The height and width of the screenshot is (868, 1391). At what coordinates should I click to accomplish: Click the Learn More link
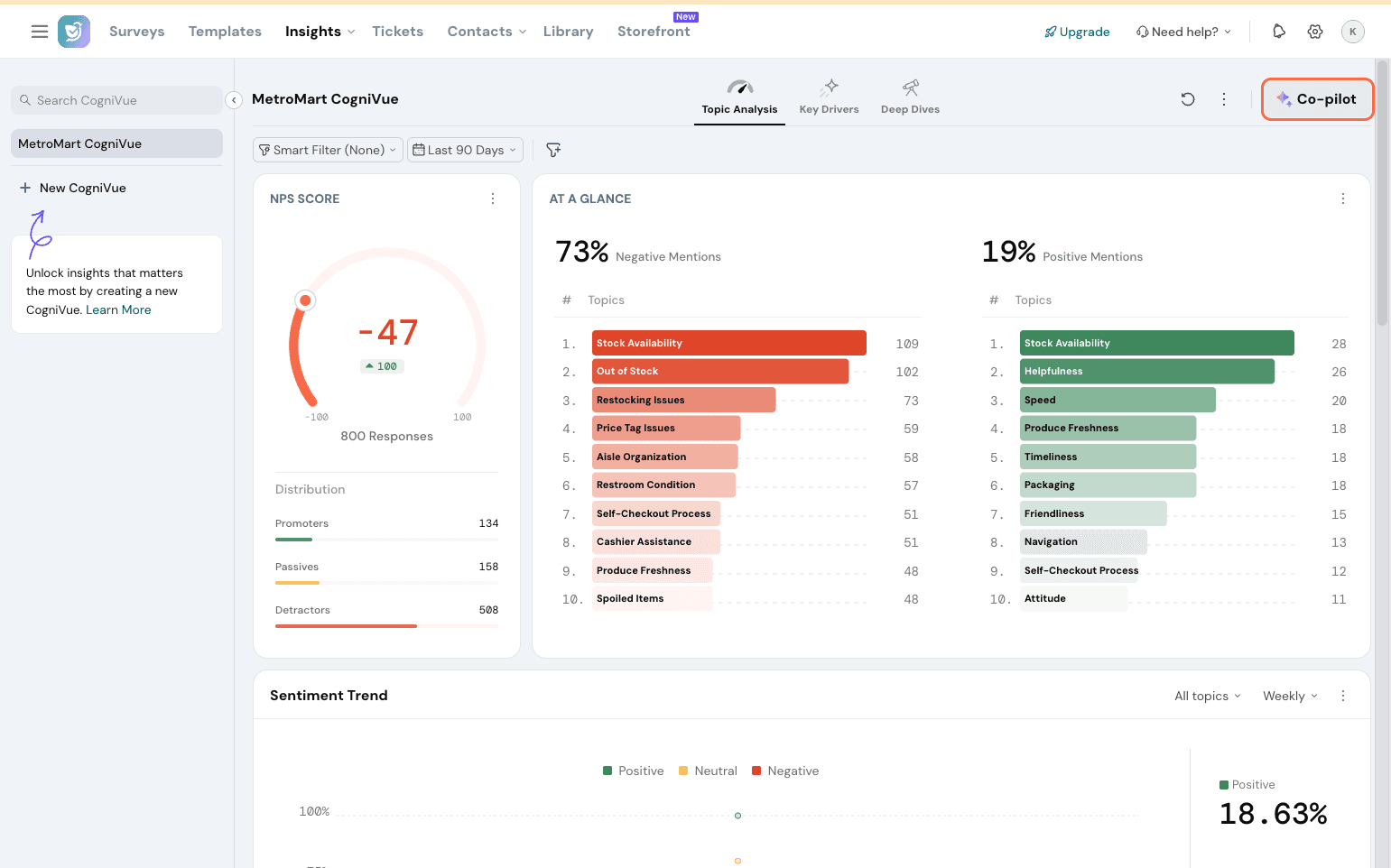point(118,309)
